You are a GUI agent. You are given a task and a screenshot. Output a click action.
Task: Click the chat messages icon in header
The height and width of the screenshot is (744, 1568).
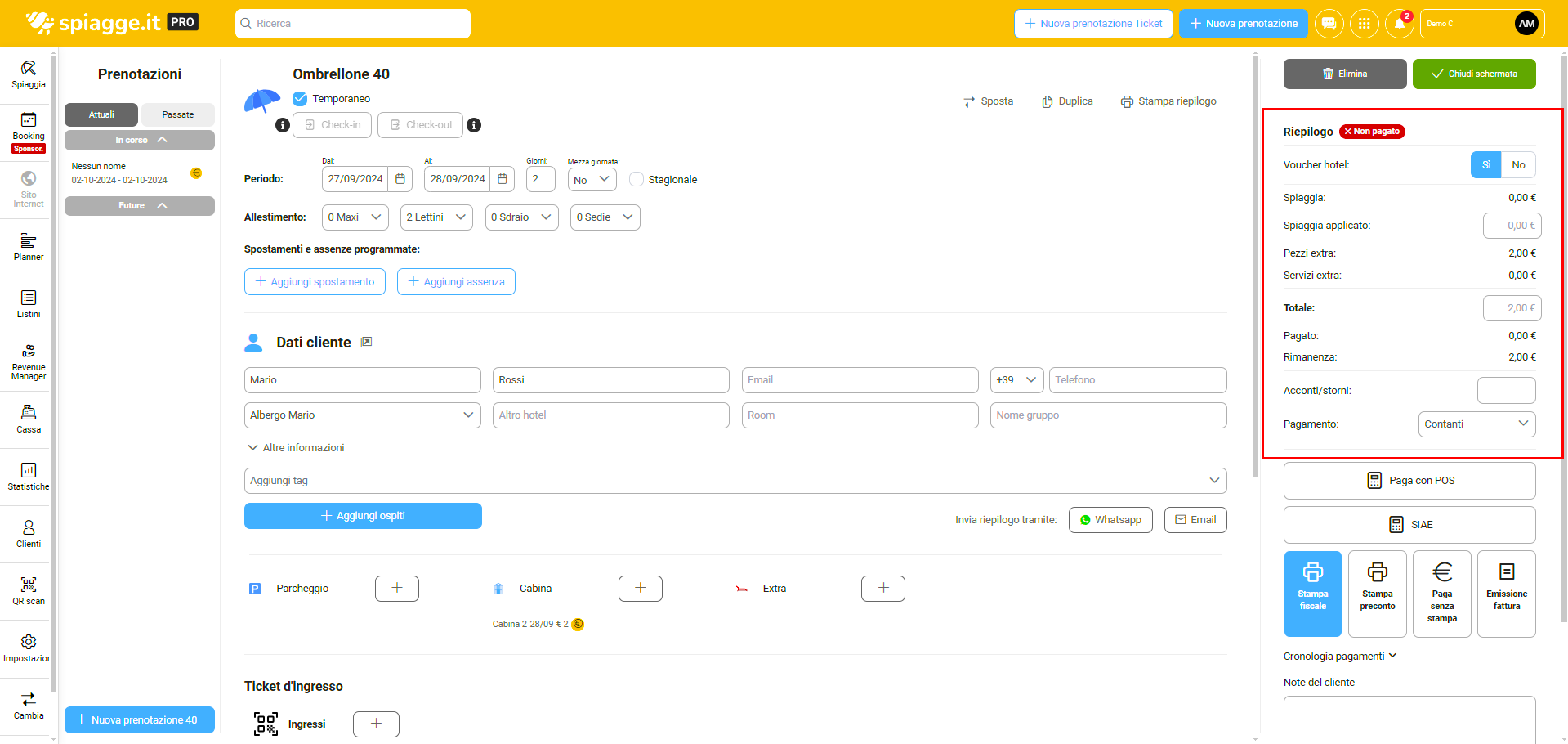[x=1329, y=24]
